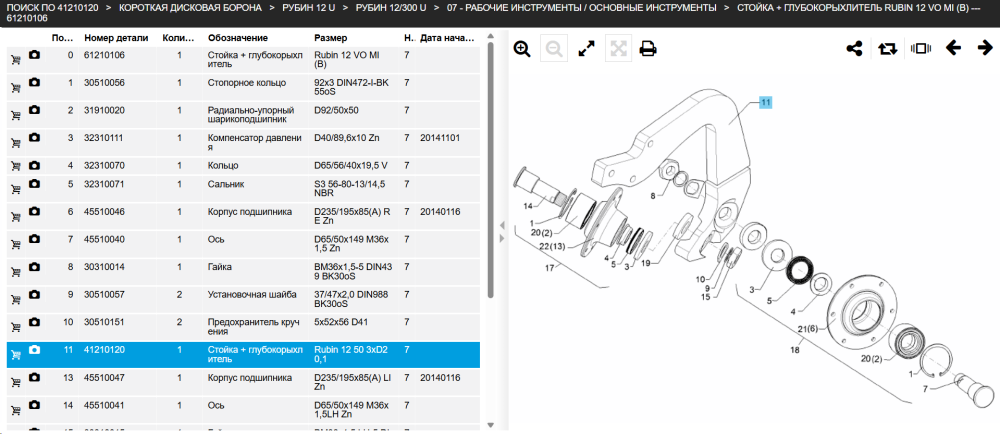Select row with part number 45510046

pyautogui.click(x=243, y=217)
